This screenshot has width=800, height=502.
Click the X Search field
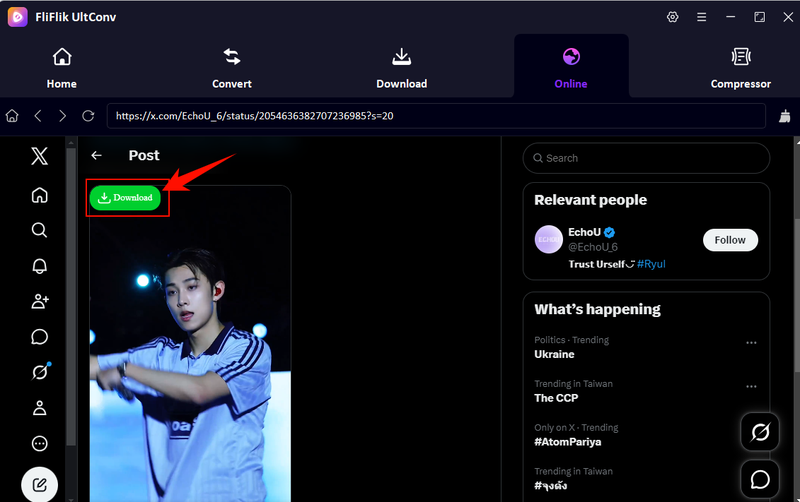point(646,158)
